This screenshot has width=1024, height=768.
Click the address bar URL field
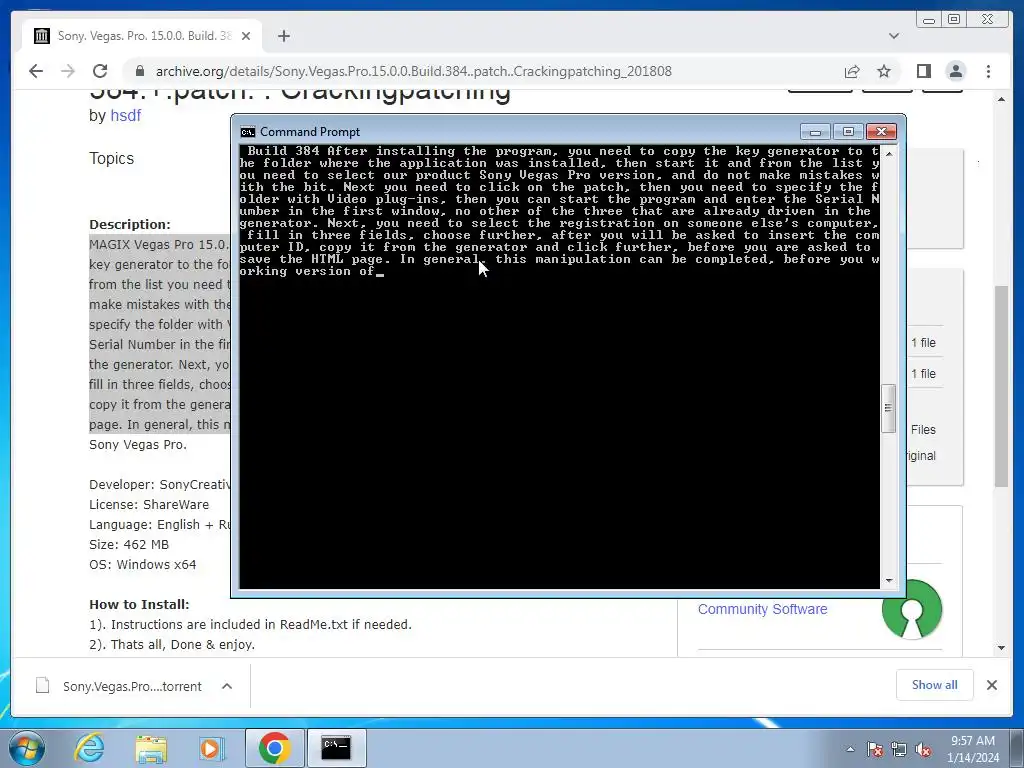tap(483, 71)
